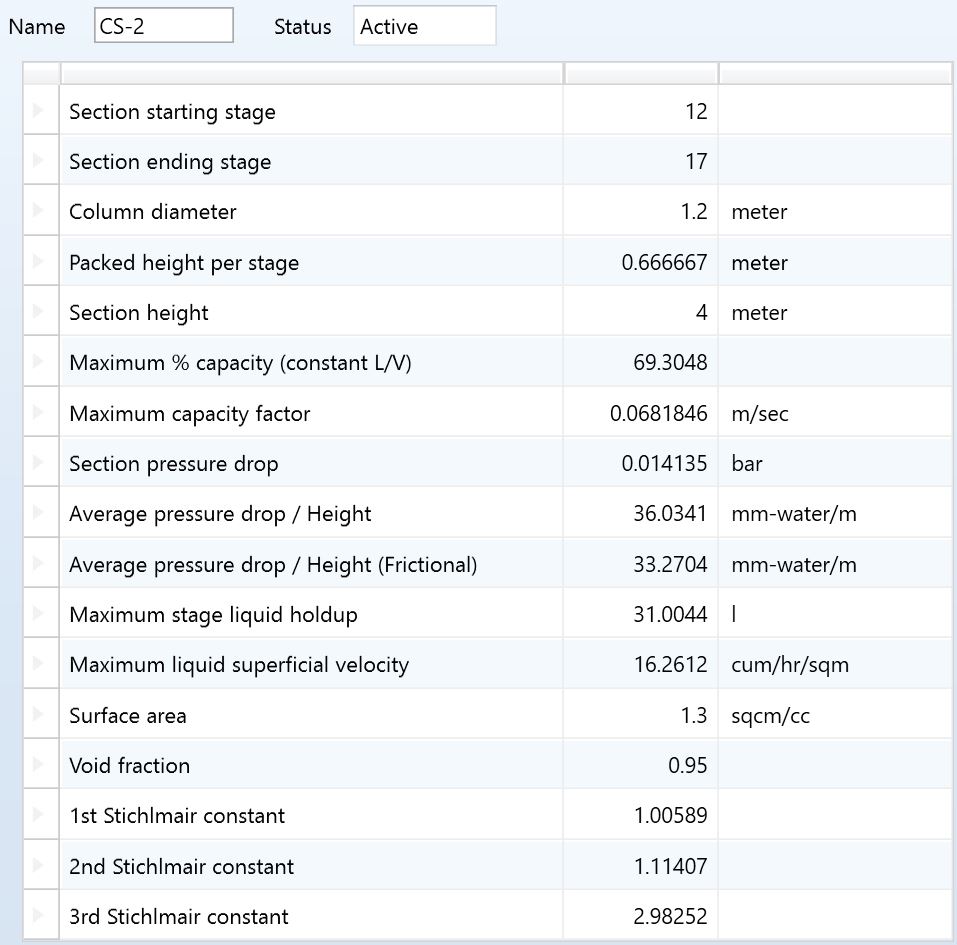Click the Name field containing CS-2

point(164,27)
